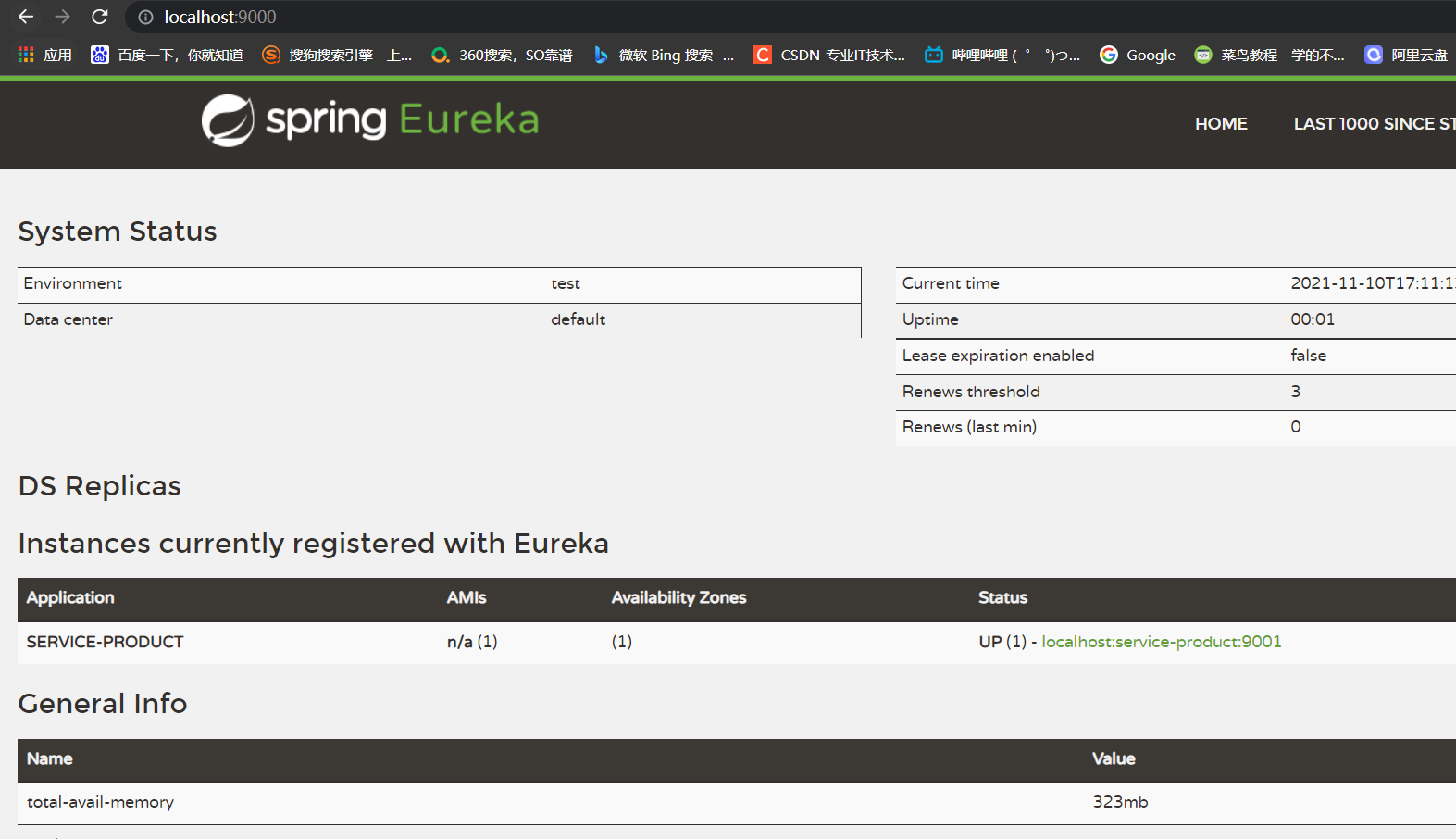Select the 'n/a (1)' AMIs cell

(472, 642)
